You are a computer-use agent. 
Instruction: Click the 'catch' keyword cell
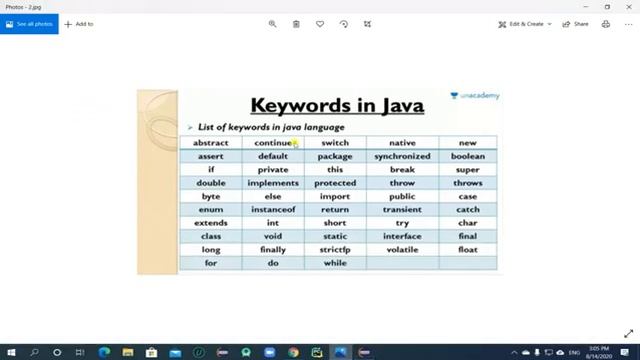[468, 209]
